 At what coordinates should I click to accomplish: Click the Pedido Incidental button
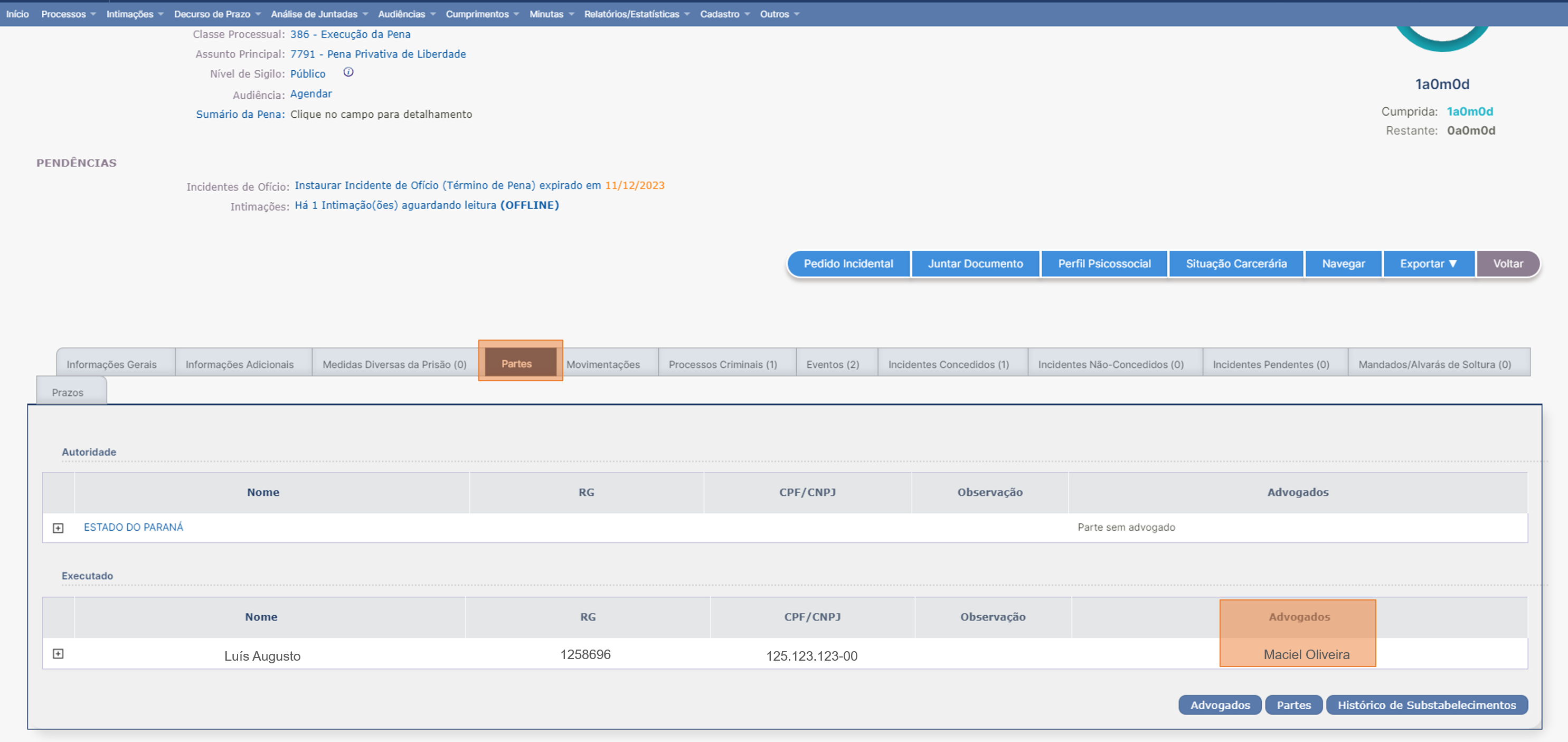848,264
